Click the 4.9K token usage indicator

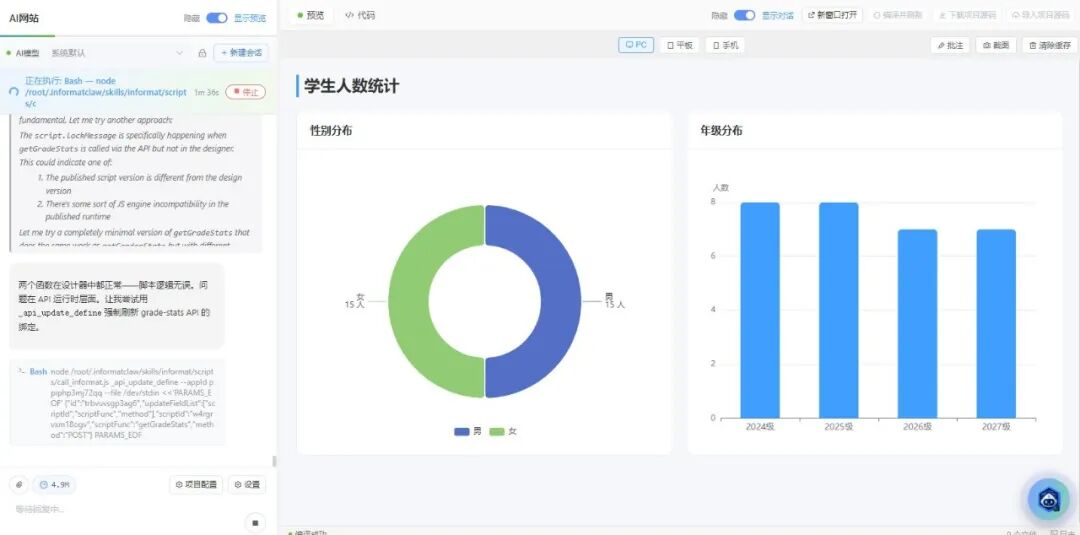point(54,485)
